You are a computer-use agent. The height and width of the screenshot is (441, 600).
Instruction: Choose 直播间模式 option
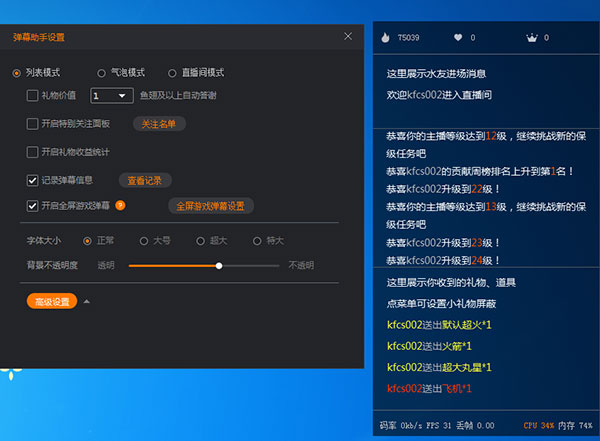(172, 73)
